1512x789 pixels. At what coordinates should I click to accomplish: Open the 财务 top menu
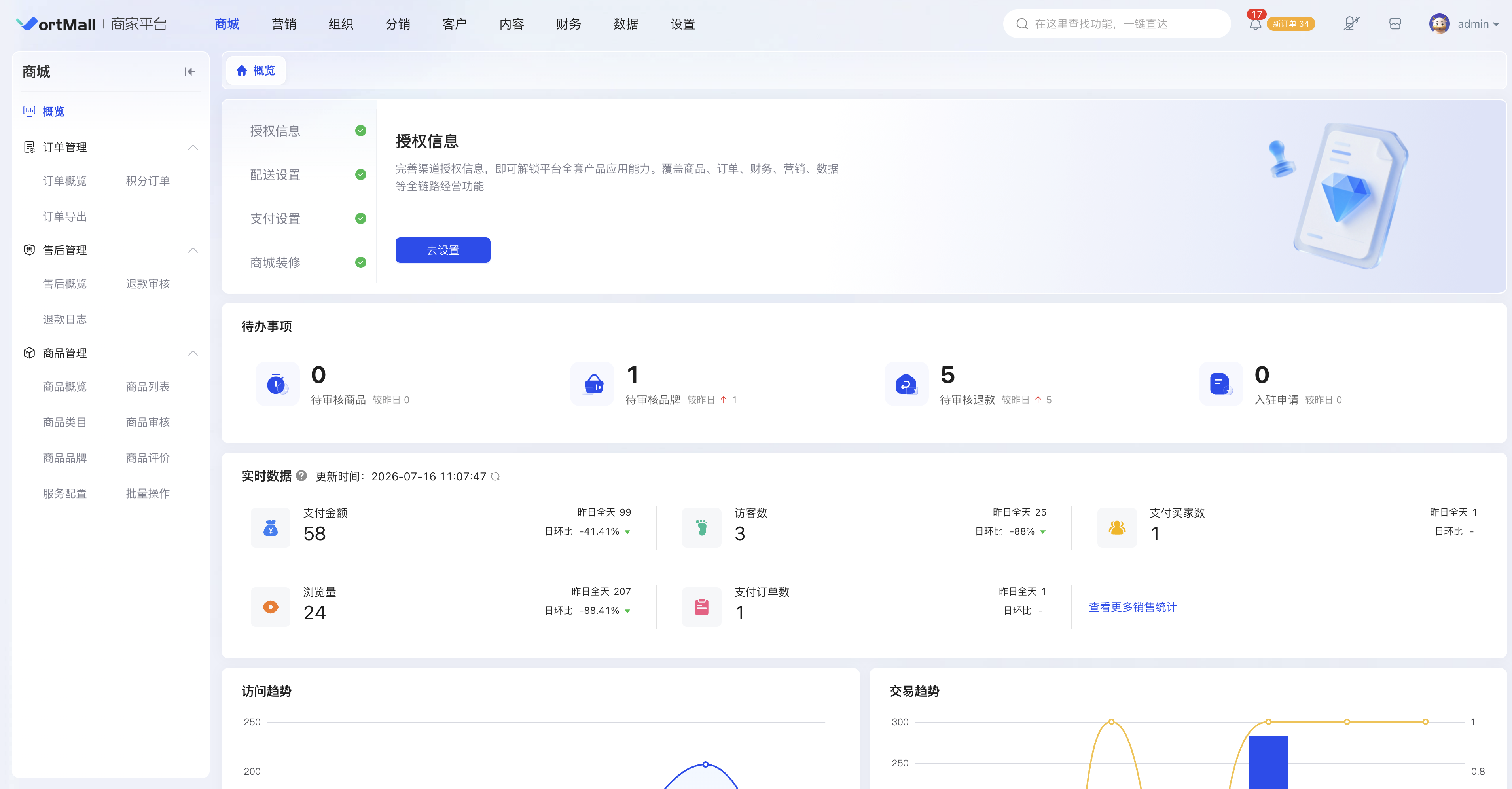[569, 24]
